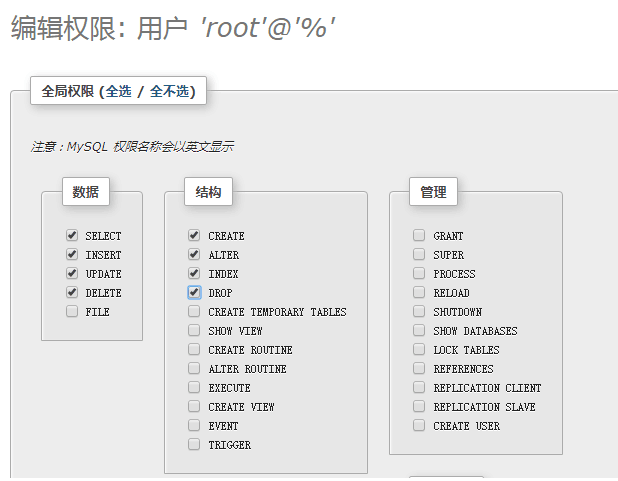
Task: Uncheck the DELETE privilege checkbox
Action: tap(72, 293)
